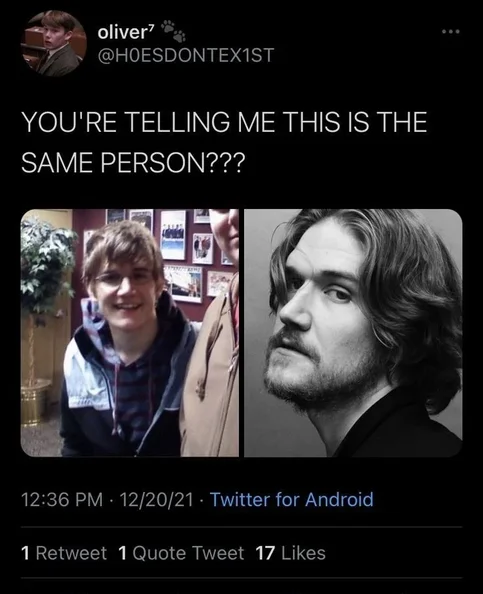Click the number 17 in Likes count
Image resolution: width=483 pixels, height=594 pixels.
265,553
